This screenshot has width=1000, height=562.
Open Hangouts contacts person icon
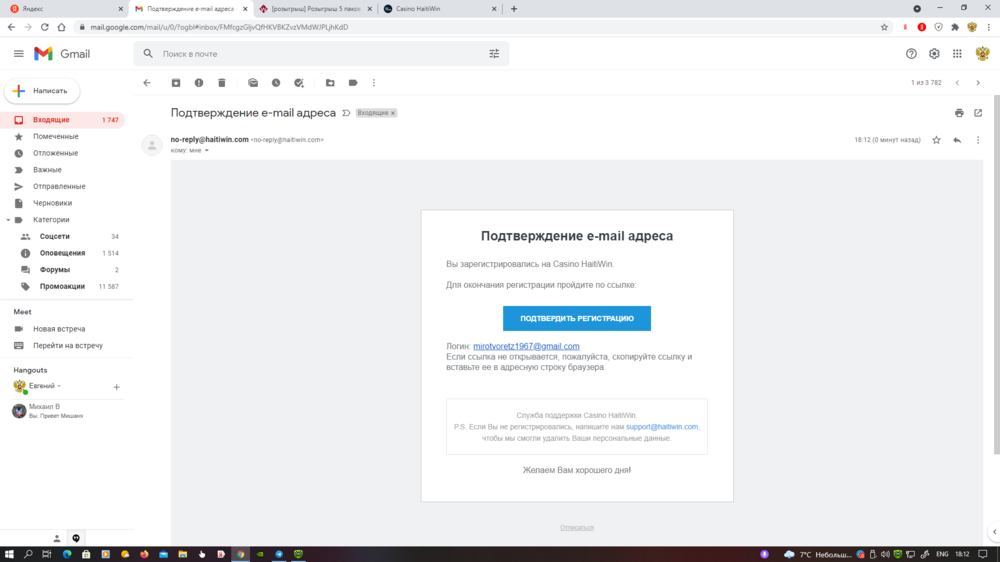[x=57, y=538]
